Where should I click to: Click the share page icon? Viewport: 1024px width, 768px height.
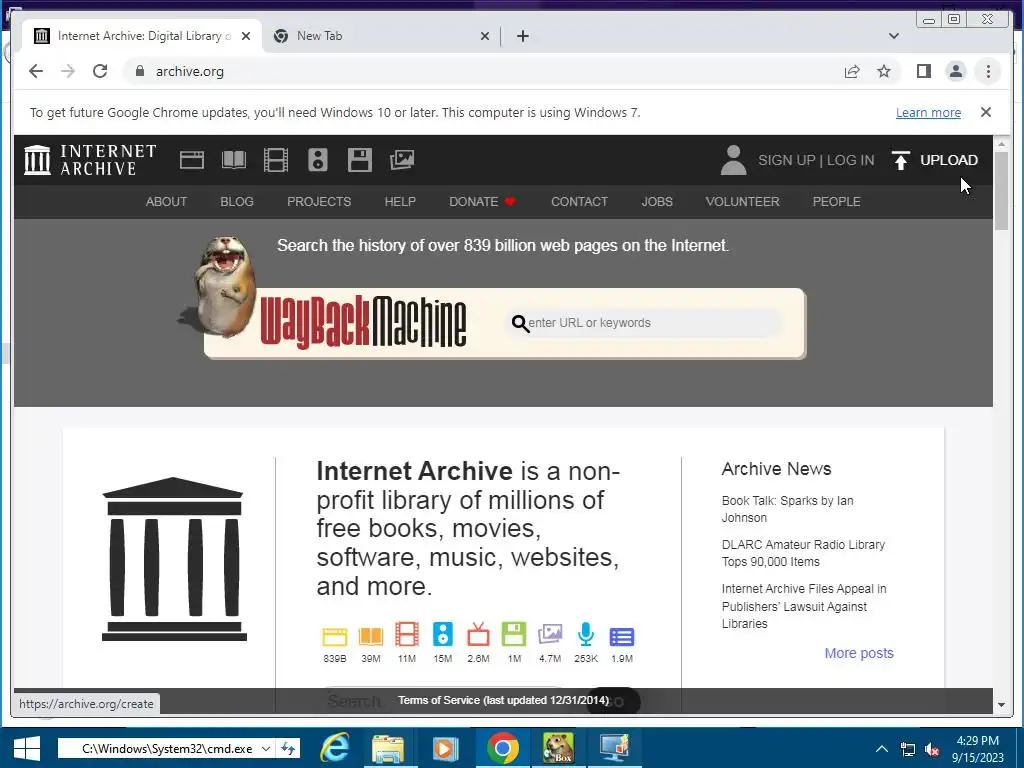point(852,71)
